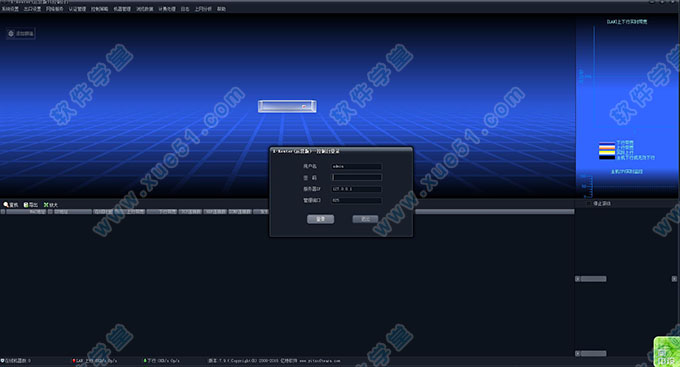Screen dimensions: 680x367
Task: Open the first menu in the menu bar
Action: pos(10,9)
